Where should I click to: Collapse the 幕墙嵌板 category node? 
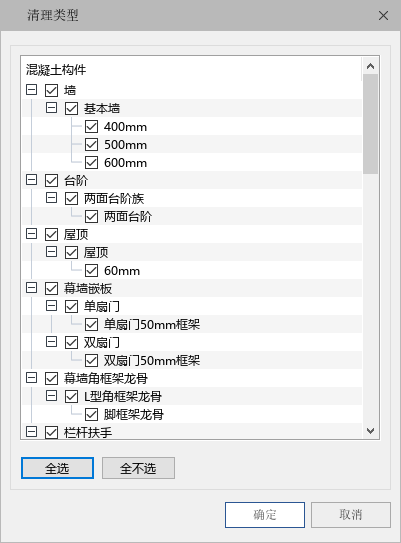tap(32, 288)
